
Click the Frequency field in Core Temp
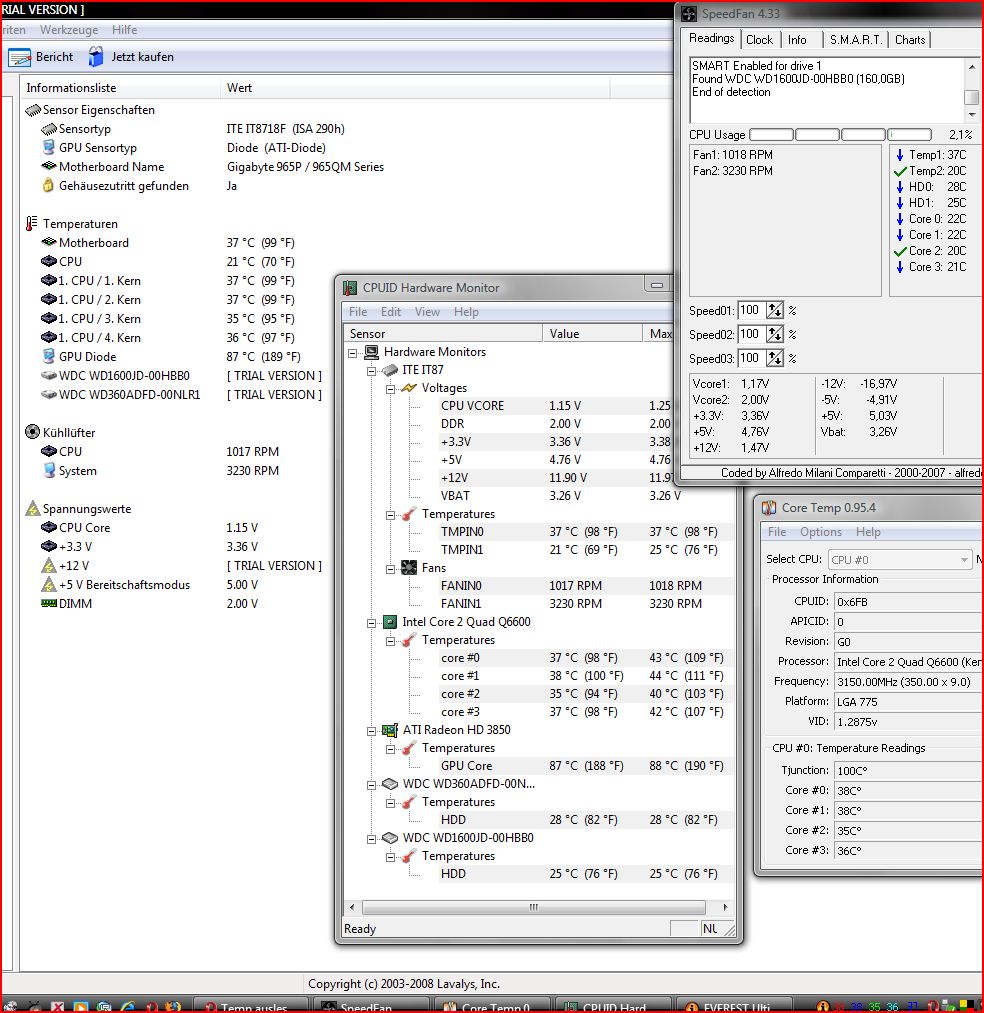(x=908, y=682)
